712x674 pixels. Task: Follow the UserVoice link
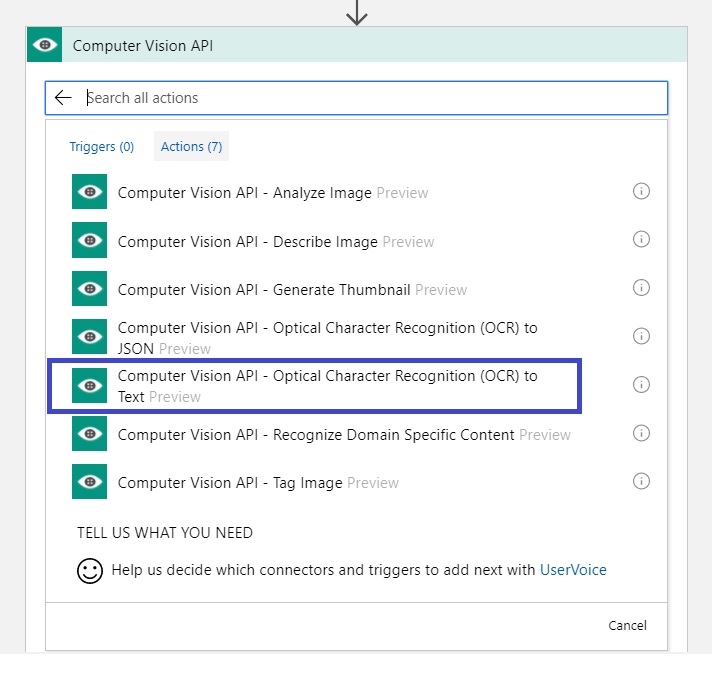[x=573, y=570]
